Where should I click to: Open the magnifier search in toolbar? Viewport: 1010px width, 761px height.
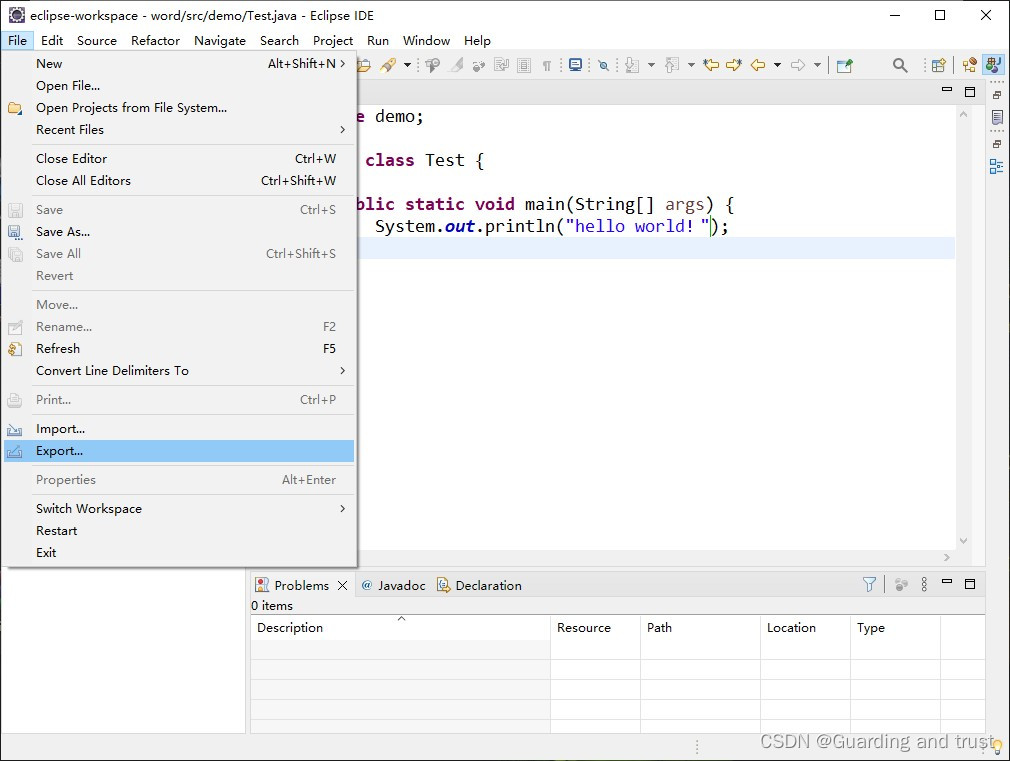coord(900,65)
